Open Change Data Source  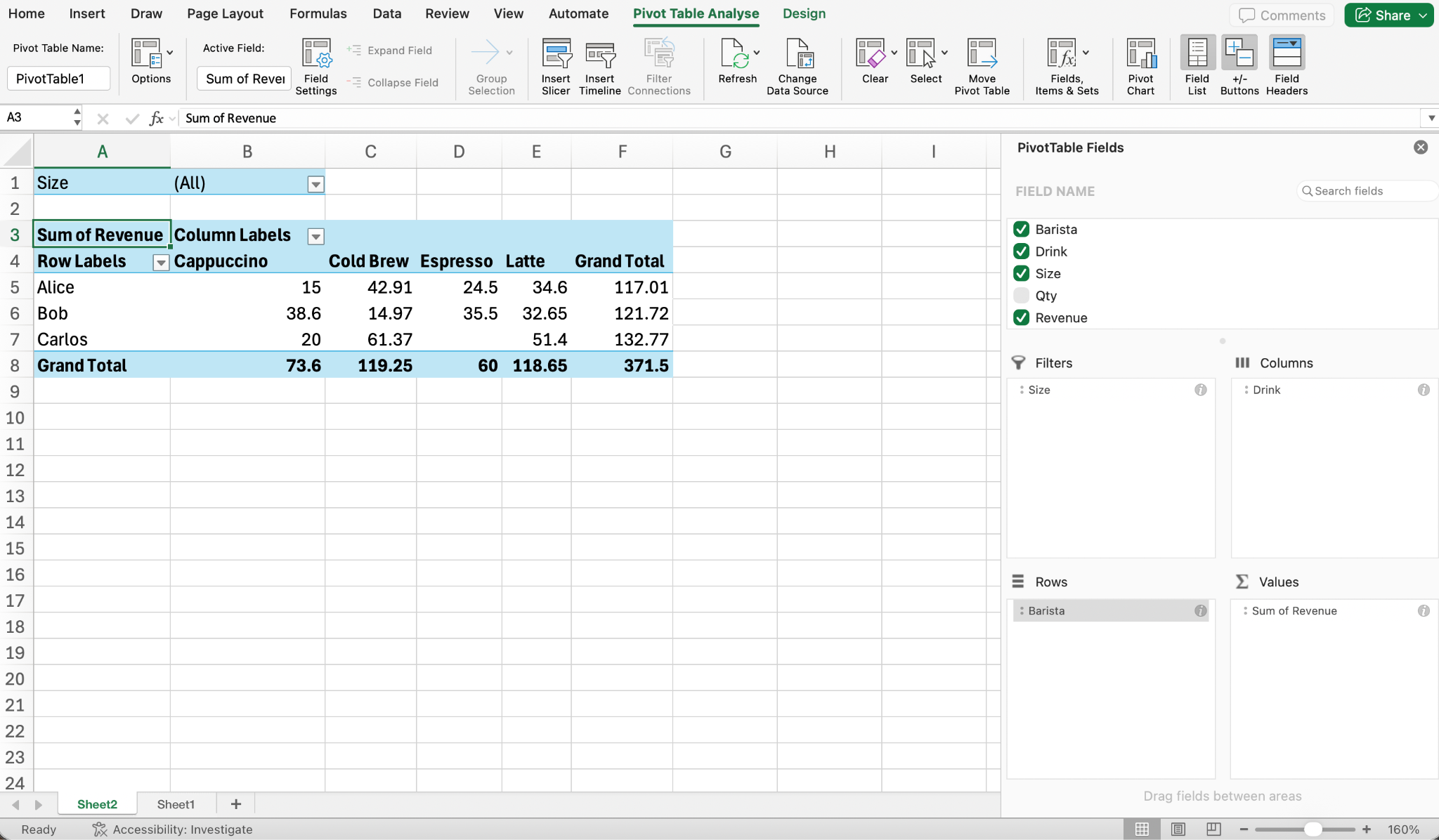point(797,67)
